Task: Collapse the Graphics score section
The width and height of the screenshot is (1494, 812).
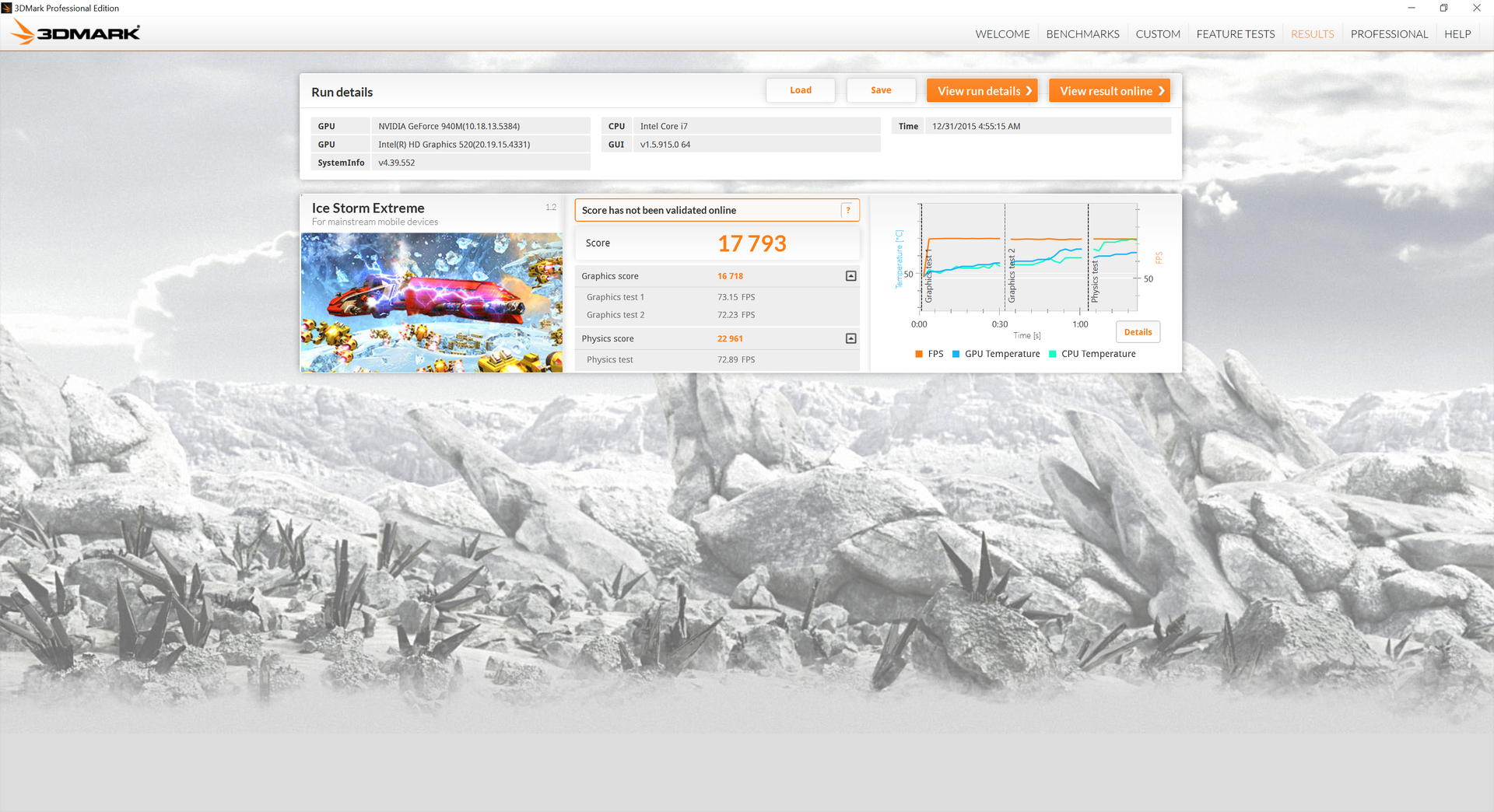Action: (850, 276)
